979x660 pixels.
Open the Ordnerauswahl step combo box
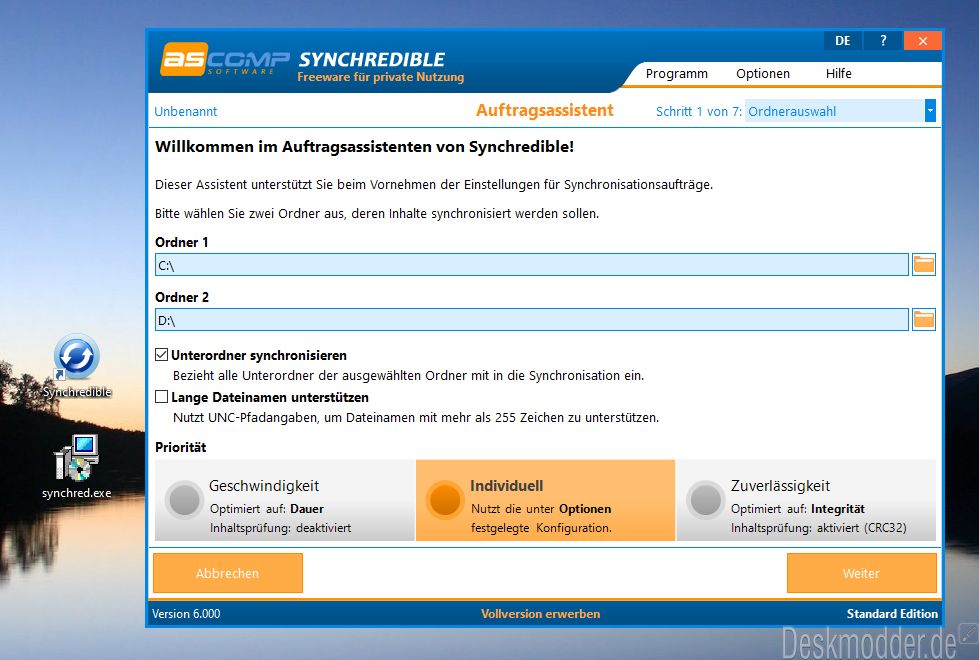(840, 111)
